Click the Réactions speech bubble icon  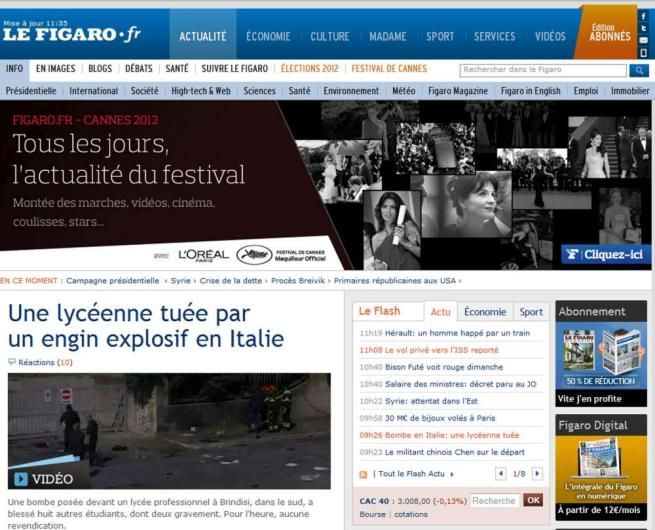pyautogui.click(x=12, y=362)
